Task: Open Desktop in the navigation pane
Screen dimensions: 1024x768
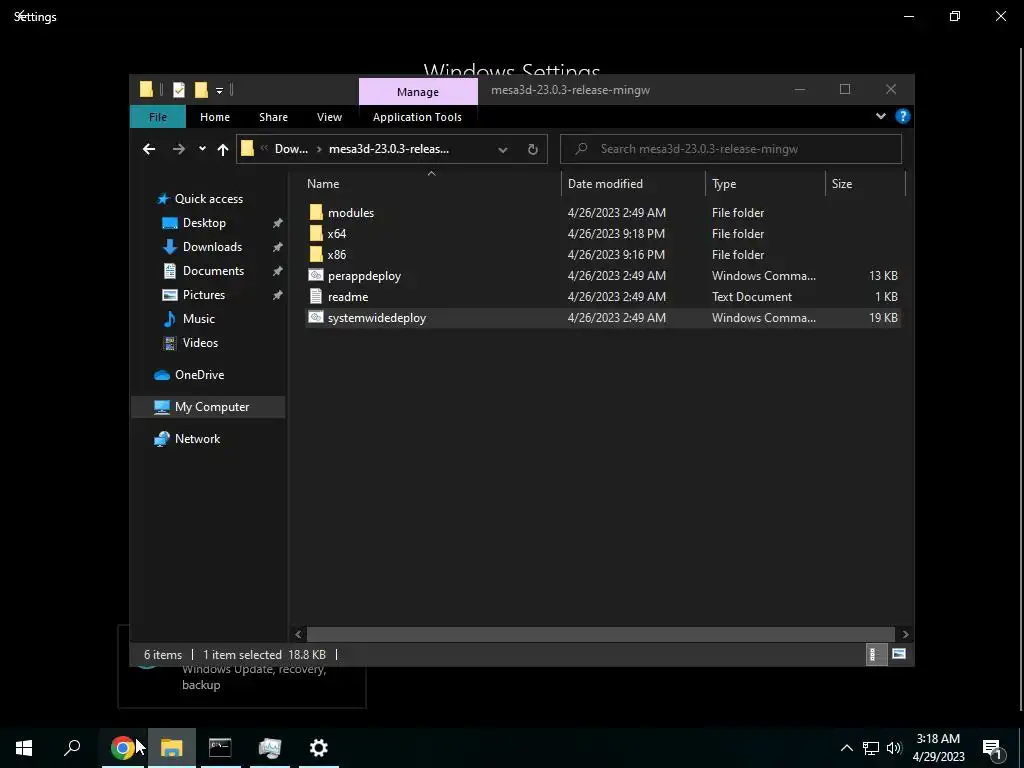Action: 204,223
